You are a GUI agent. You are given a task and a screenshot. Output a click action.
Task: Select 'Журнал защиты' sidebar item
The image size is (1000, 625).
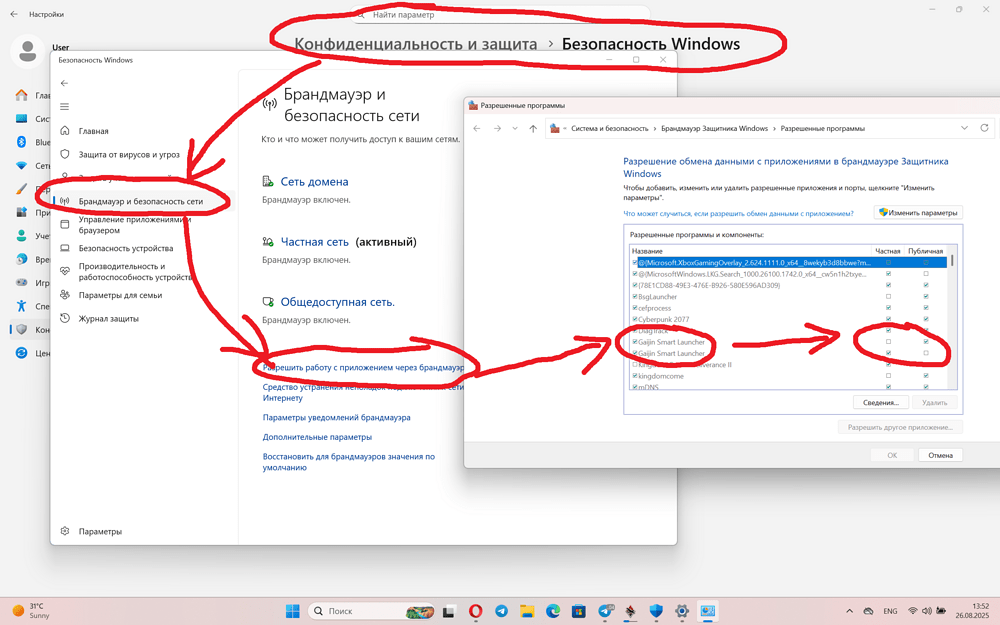click(x=108, y=318)
